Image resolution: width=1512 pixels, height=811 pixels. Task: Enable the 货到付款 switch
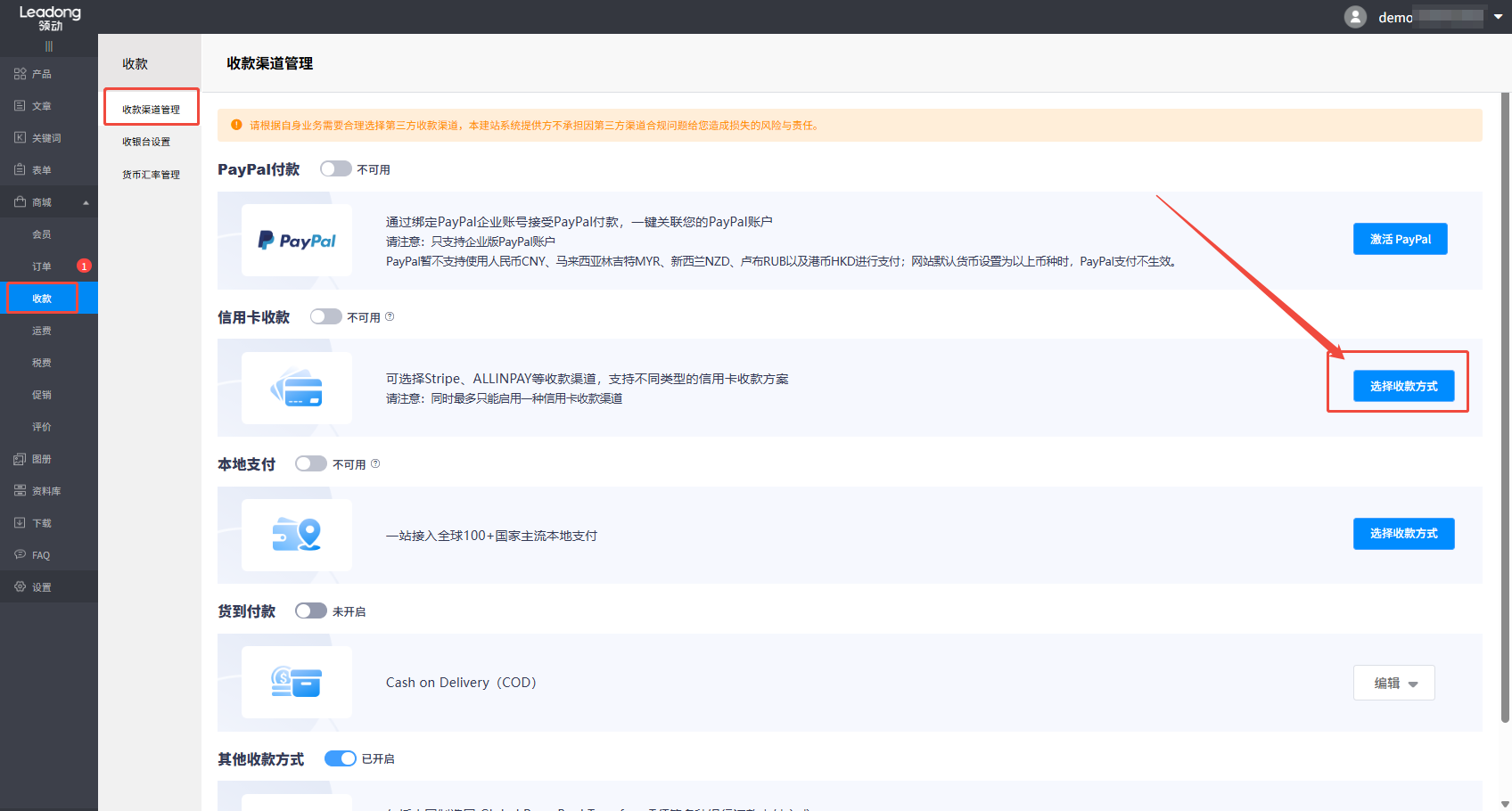pos(310,610)
